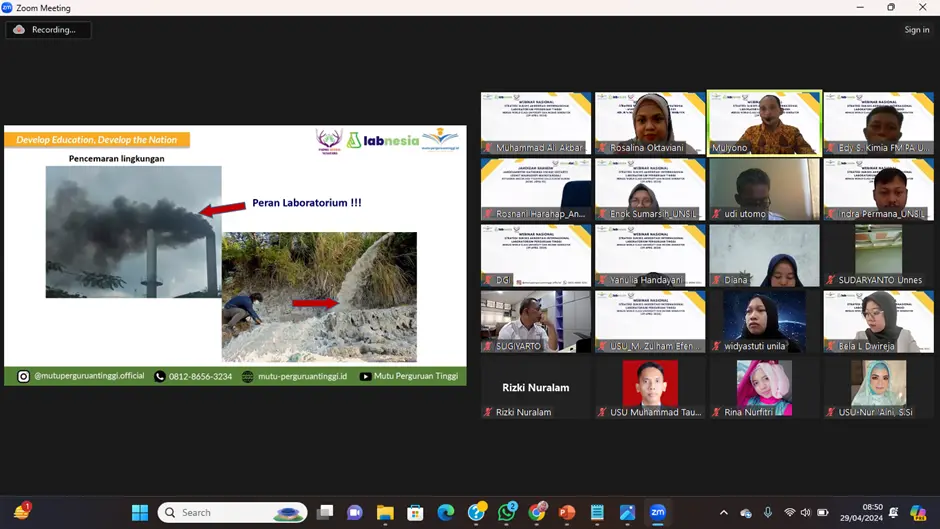Image resolution: width=940 pixels, height=529 pixels.
Task: Select SUGIYARTO's video tile
Action: 536,321
